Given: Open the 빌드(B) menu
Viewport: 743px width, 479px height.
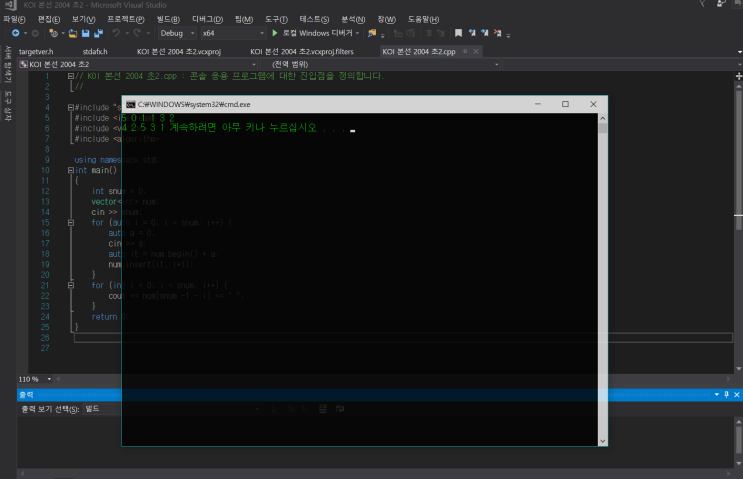Looking at the screenshot, I should click(x=168, y=19).
